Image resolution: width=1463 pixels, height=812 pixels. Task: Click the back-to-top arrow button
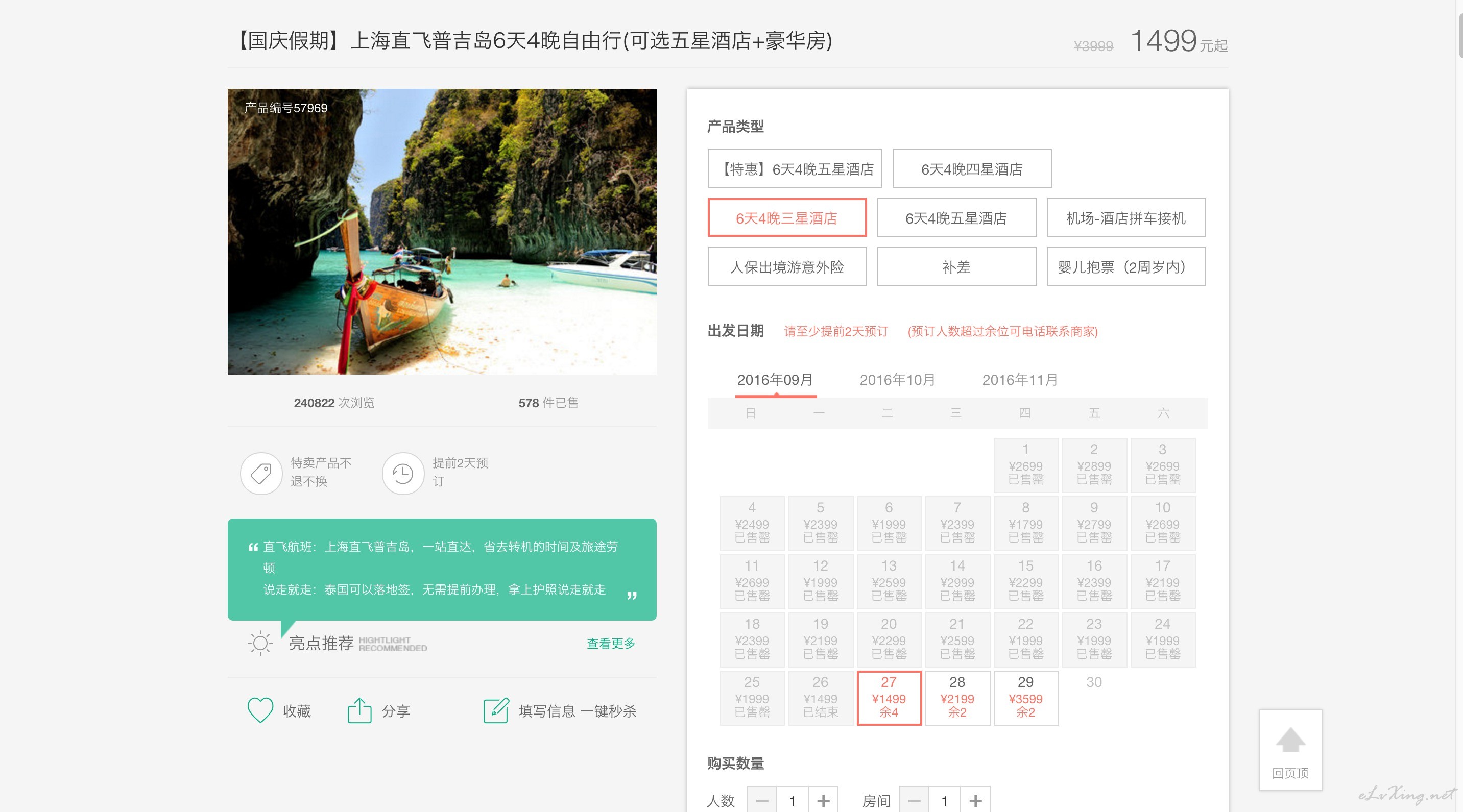pyautogui.click(x=1290, y=750)
